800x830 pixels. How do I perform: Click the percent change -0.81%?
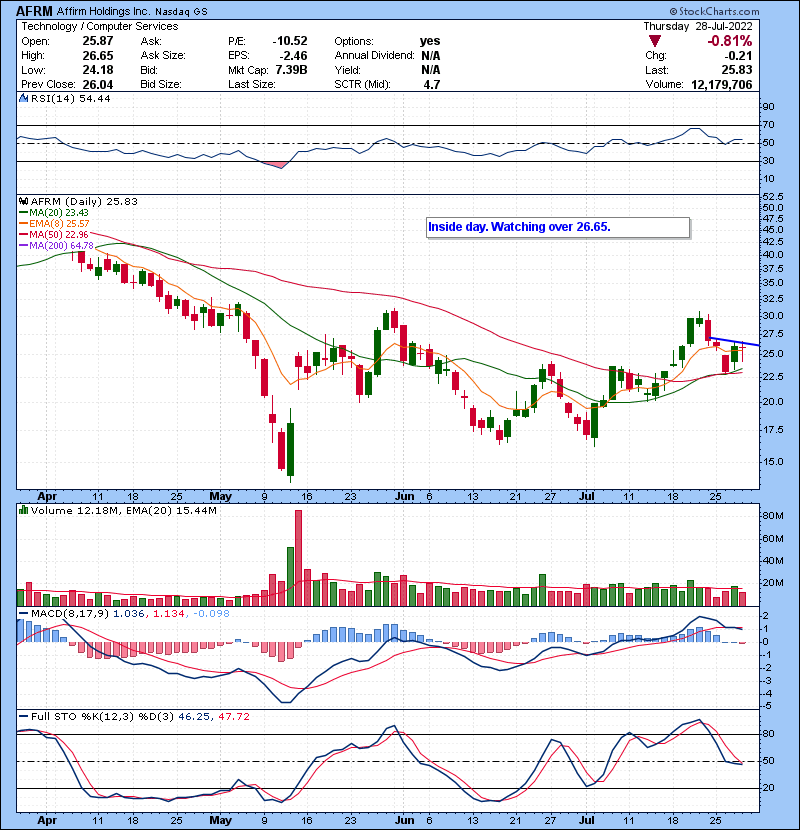click(730, 41)
